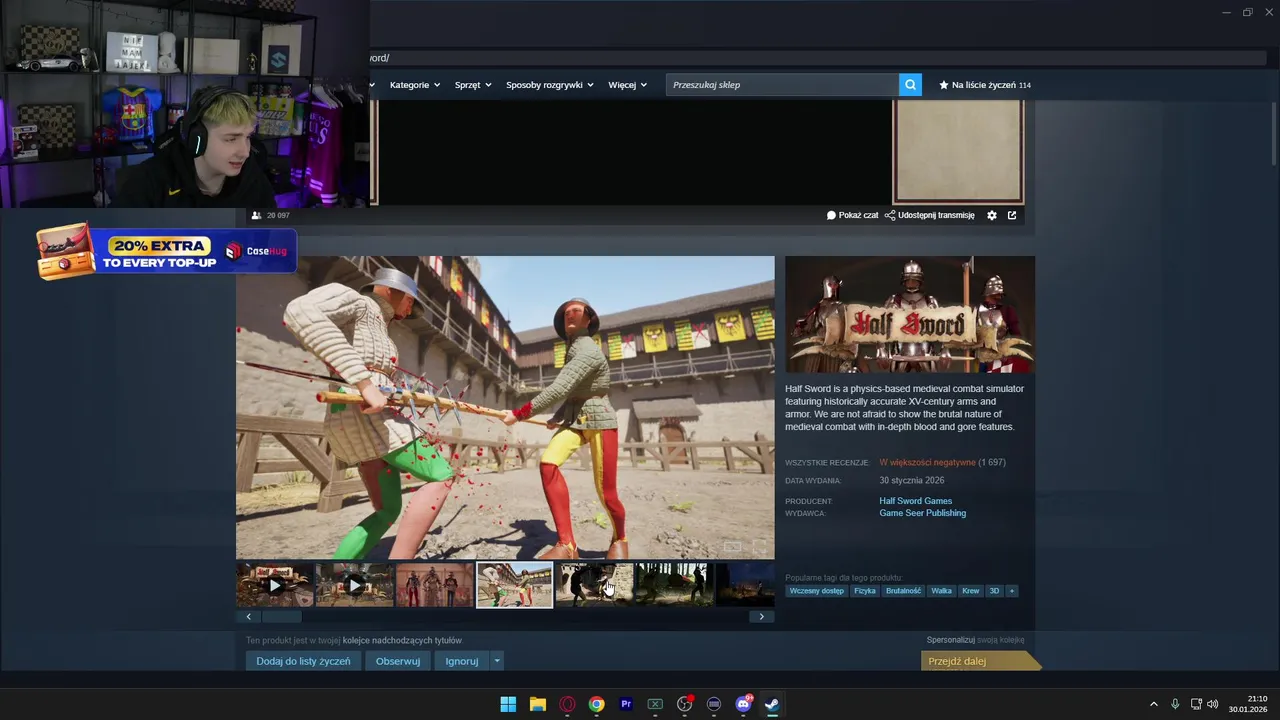1280x720 pixels.
Task: Expand the Kategorie menu
Action: click(415, 85)
